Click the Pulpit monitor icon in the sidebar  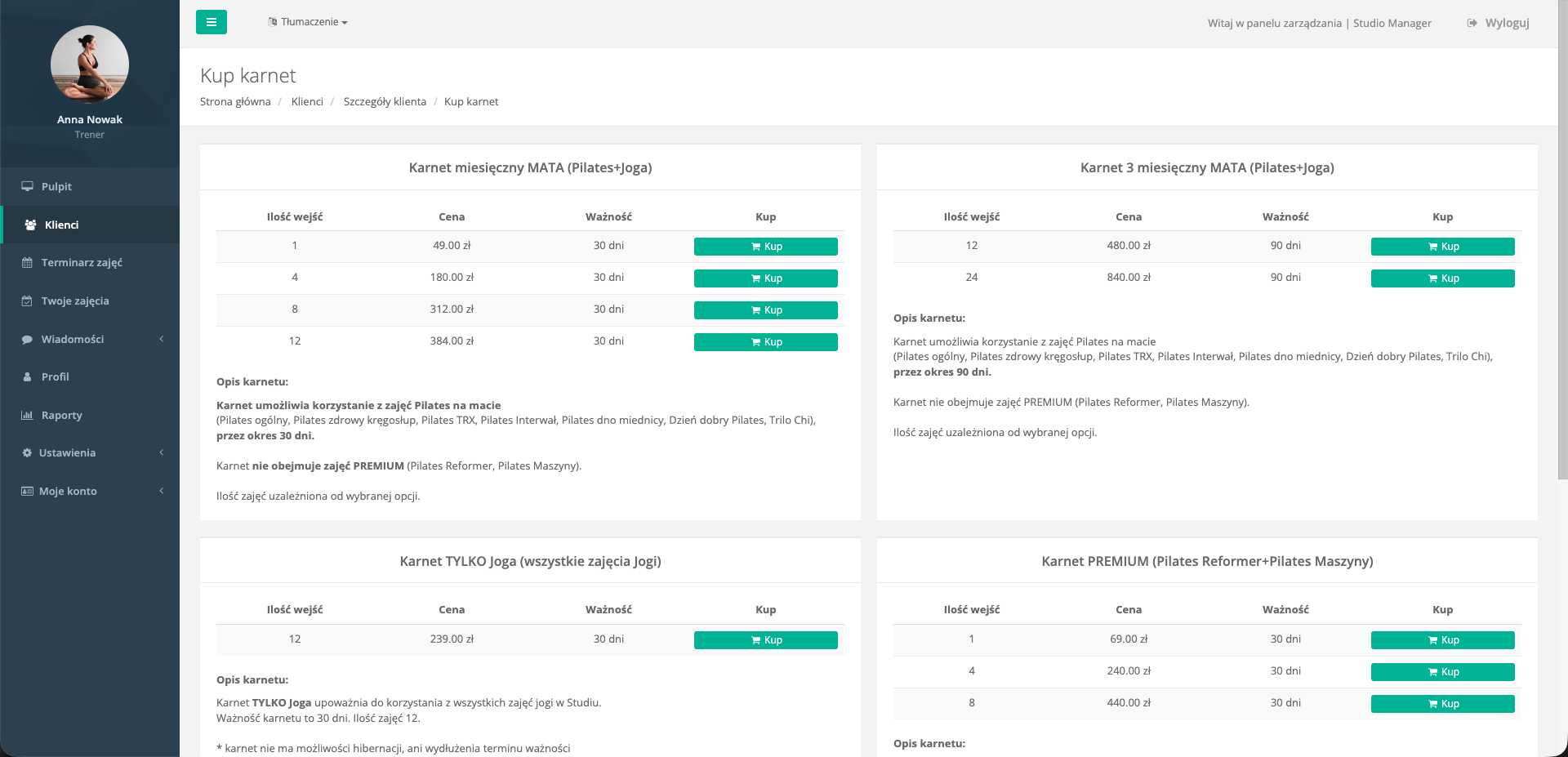pyautogui.click(x=27, y=186)
